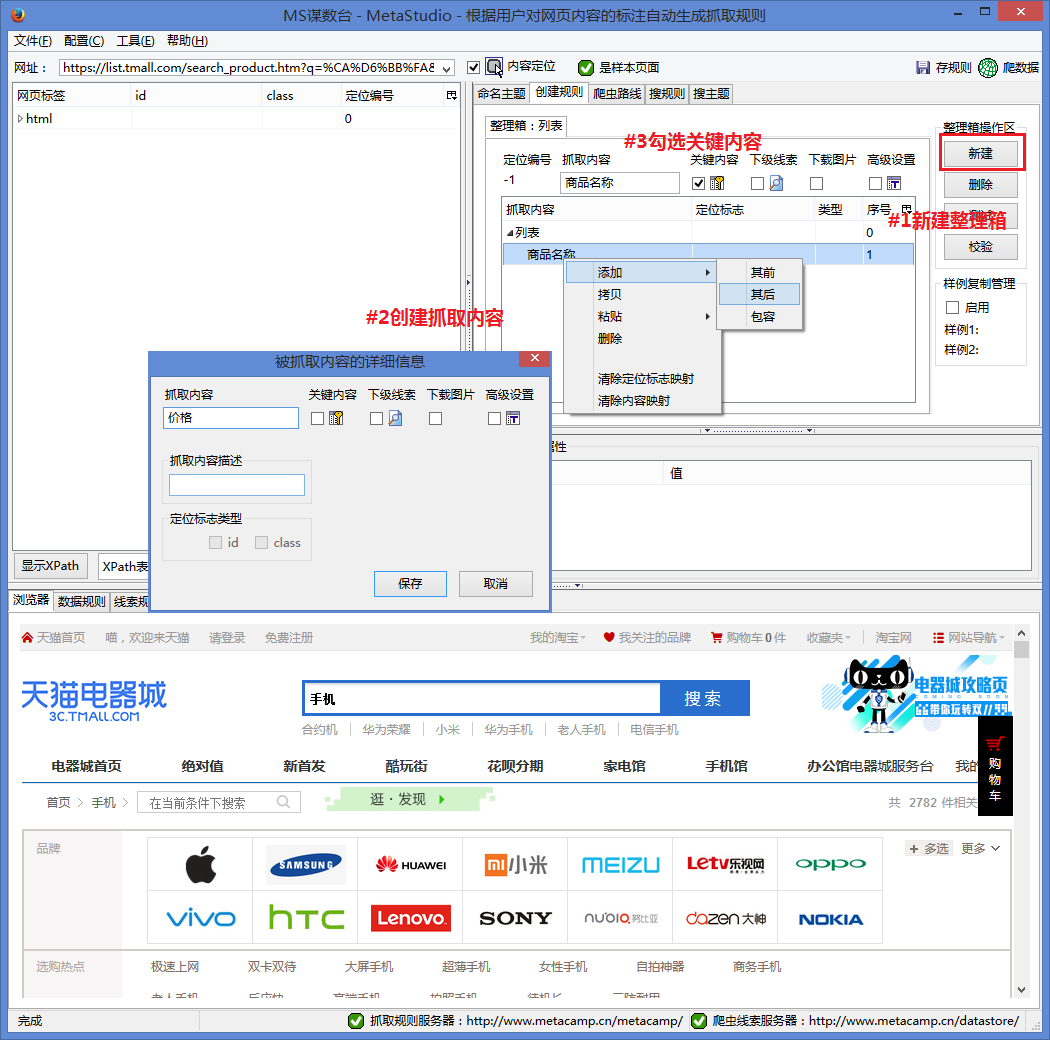The width and height of the screenshot is (1050, 1040).
Task: Click green status icon beside 抓取规则服务器
Action: click(356, 1021)
